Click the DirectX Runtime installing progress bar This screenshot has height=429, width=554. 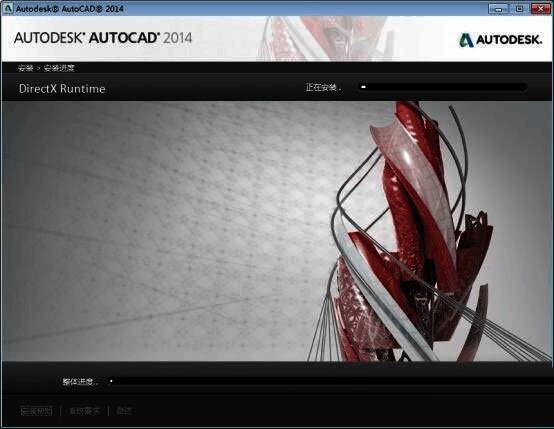click(443, 87)
